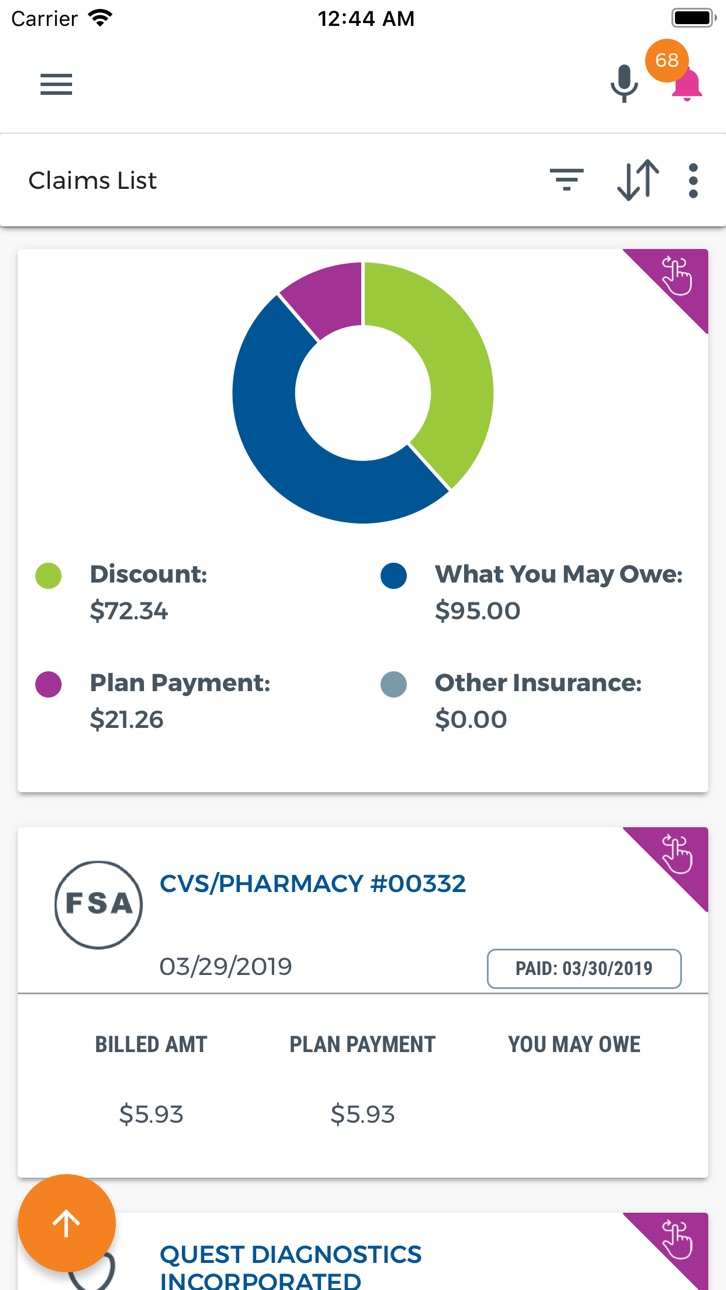
Task: Tap the touch icon on Quest Diagnostics card
Action: [675, 1240]
